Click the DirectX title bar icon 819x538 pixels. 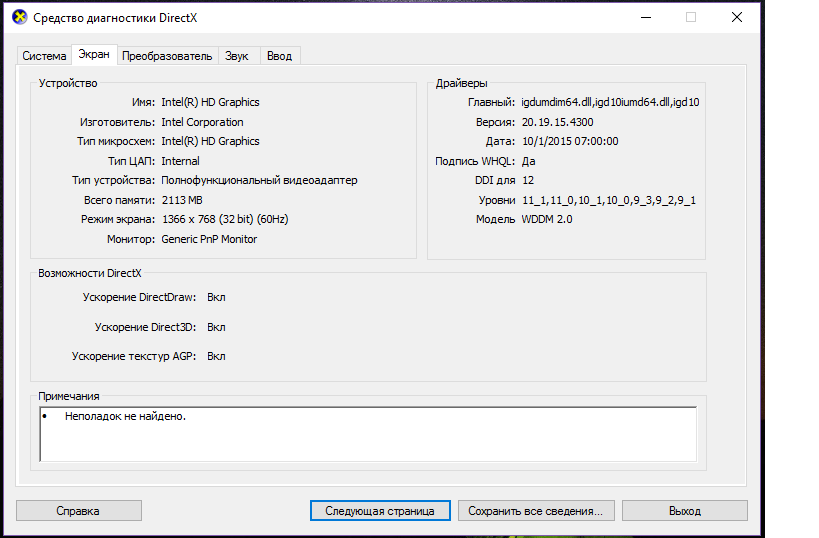(x=19, y=17)
